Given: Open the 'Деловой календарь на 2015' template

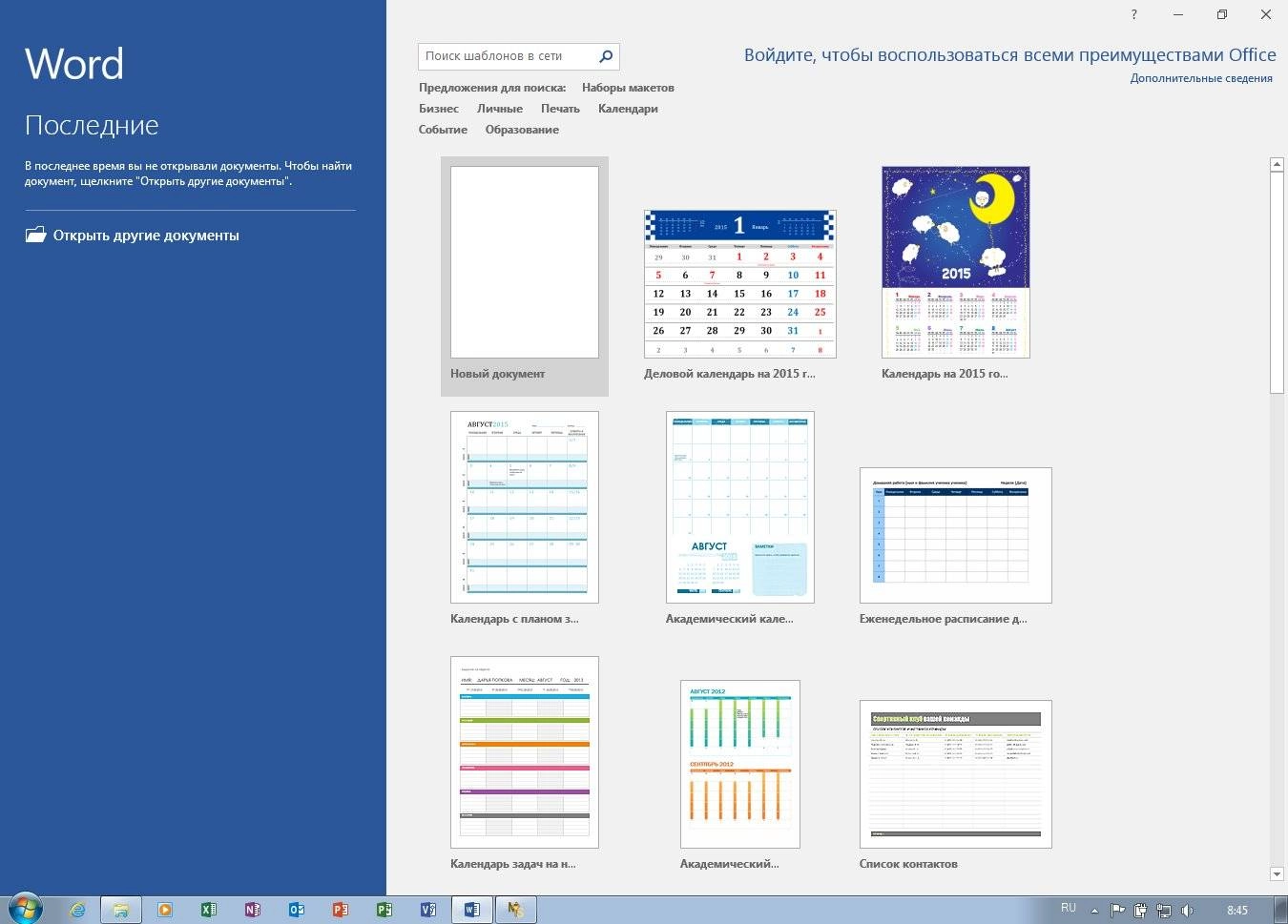Looking at the screenshot, I should (740, 284).
